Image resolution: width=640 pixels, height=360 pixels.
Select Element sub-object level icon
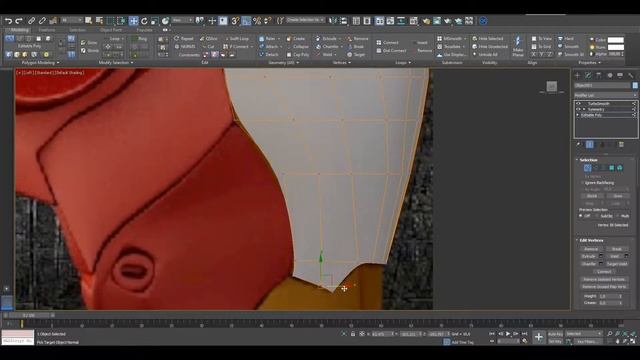click(620, 168)
